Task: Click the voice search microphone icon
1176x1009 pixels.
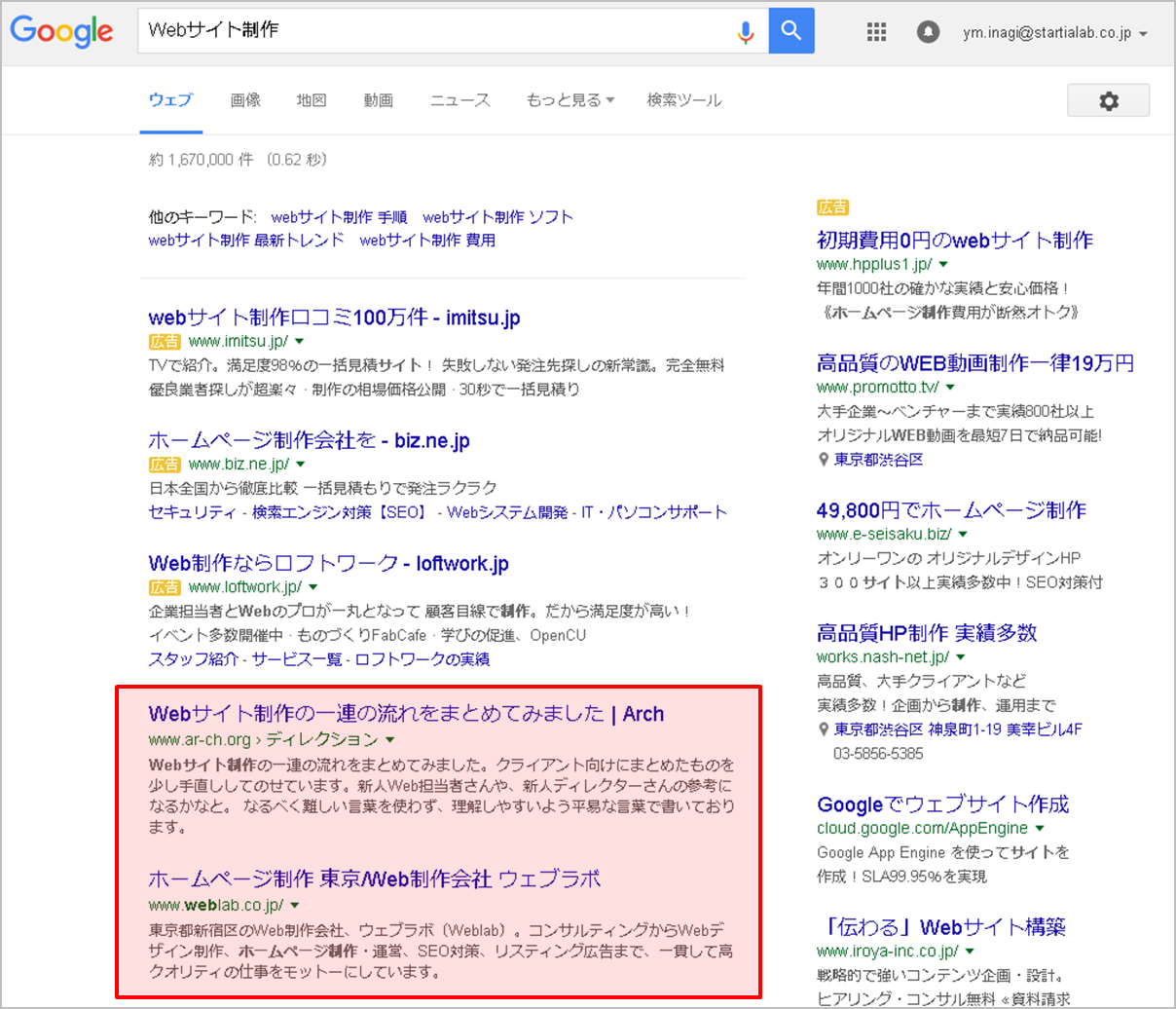Action: pos(746,31)
